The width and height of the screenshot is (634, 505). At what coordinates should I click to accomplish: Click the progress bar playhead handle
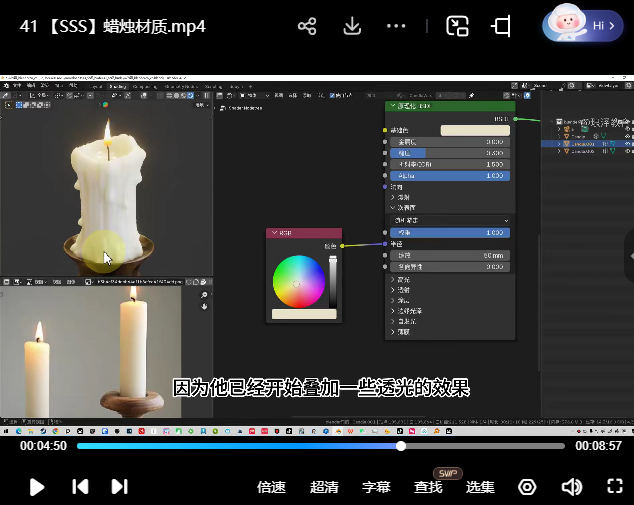point(401,446)
